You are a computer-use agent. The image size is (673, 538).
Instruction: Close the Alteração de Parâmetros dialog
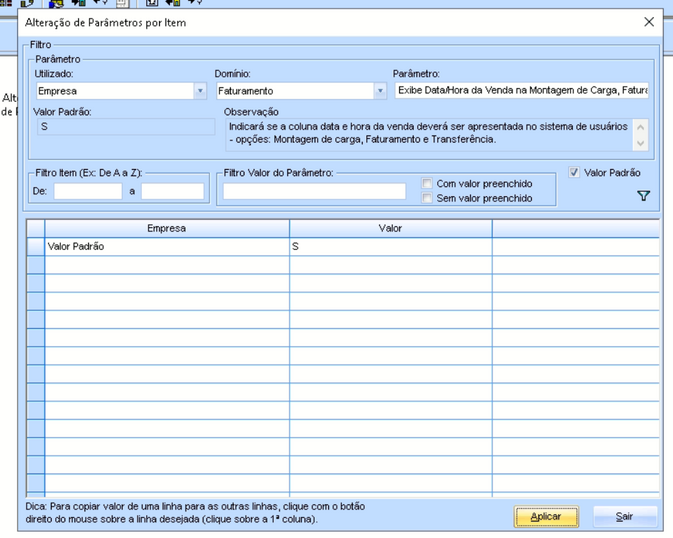coord(649,22)
